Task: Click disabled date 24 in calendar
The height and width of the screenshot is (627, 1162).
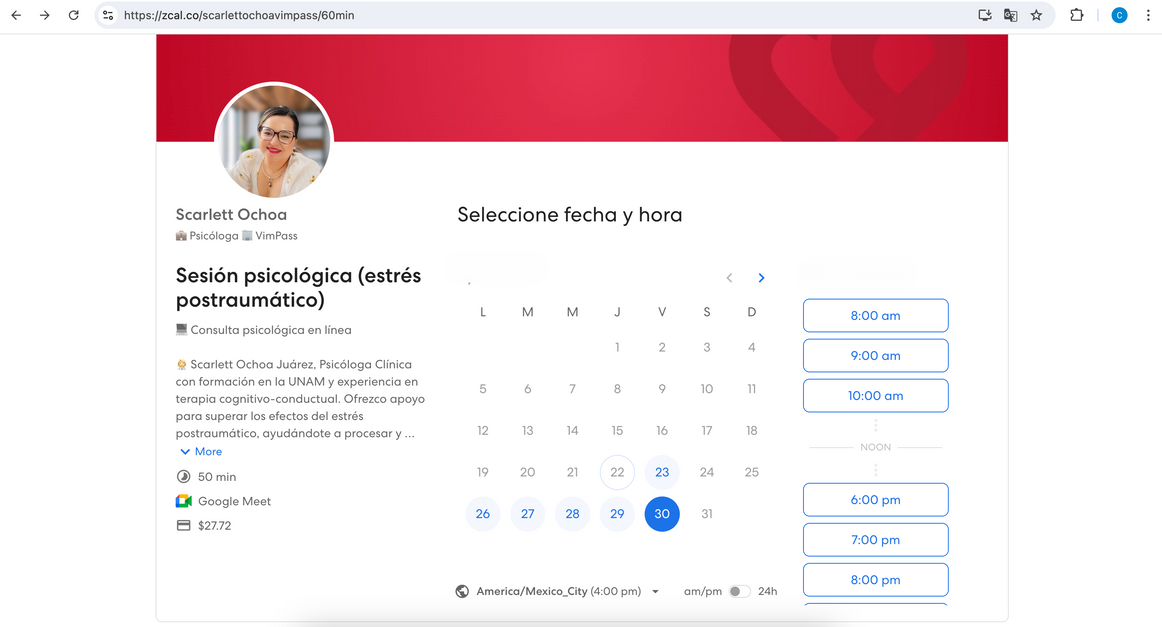Action: tap(707, 472)
